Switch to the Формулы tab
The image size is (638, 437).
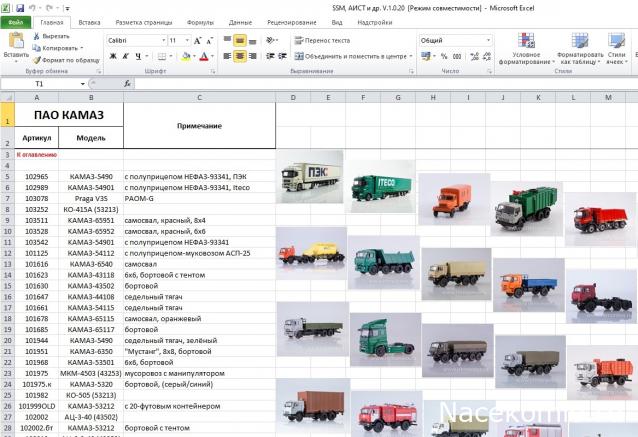point(200,22)
